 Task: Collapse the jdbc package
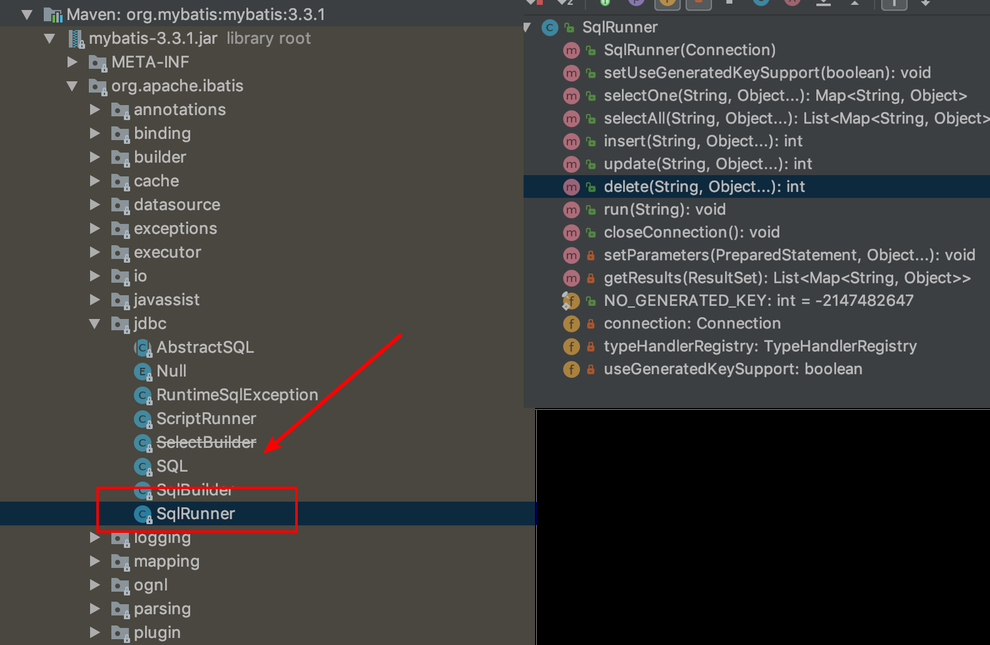(x=95, y=324)
